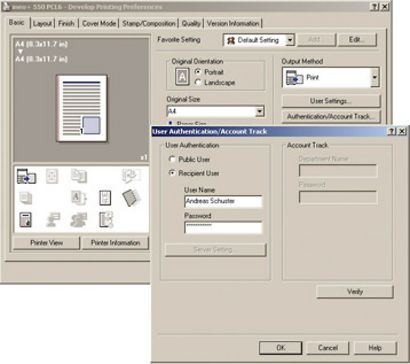Click the tilted gray paper icon in grid
Screen dimensions: 410x364
(131, 198)
